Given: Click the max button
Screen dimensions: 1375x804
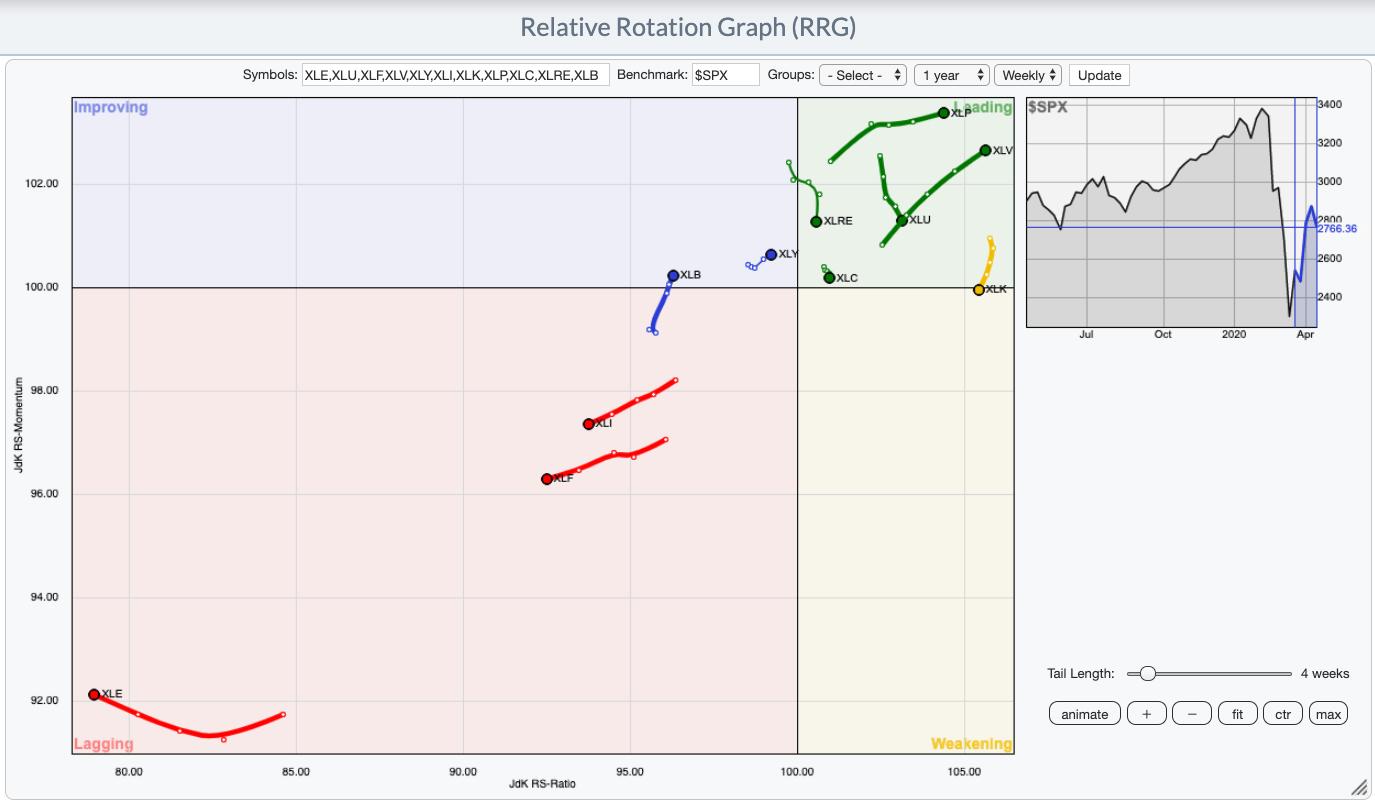Looking at the screenshot, I should pyautogui.click(x=1328, y=714).
